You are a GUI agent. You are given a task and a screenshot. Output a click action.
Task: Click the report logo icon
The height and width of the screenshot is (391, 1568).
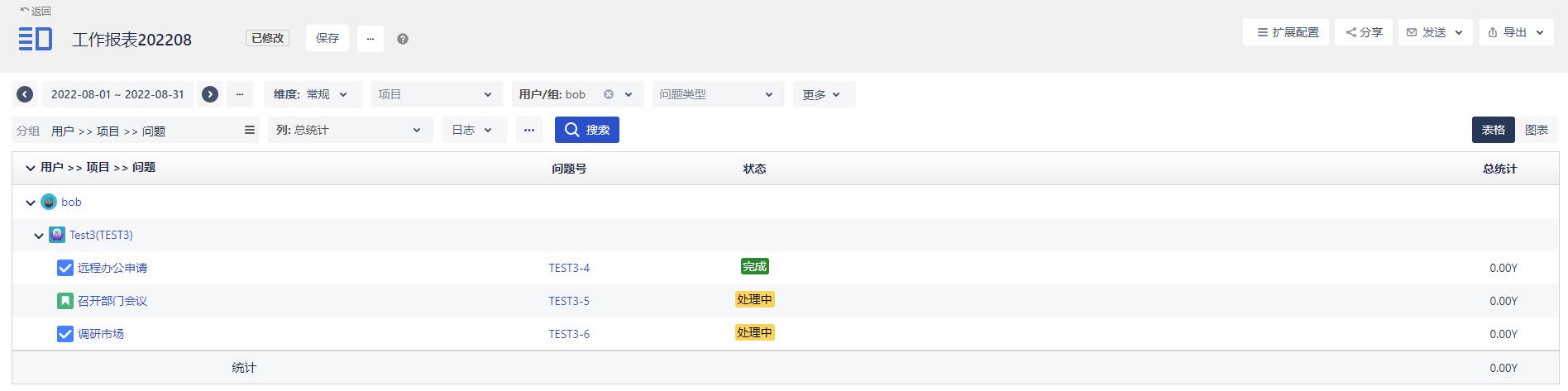(x=36, y=39)
